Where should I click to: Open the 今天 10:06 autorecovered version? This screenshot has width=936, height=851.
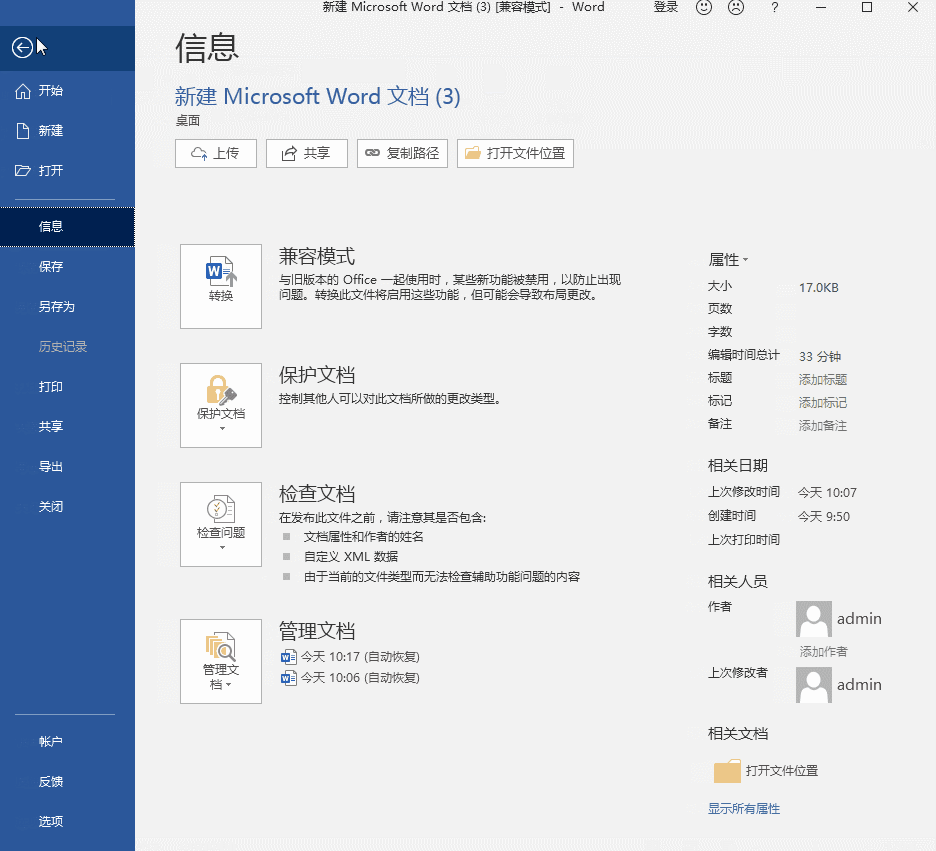[x=350, y=678]
